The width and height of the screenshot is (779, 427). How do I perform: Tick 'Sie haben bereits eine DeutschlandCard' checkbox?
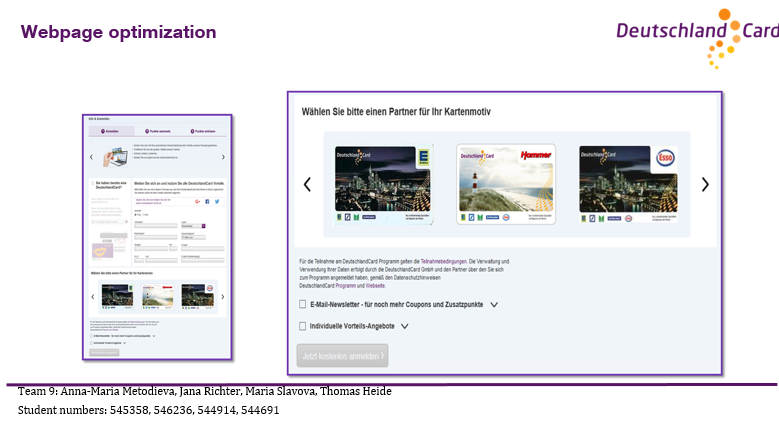point(92,183)
